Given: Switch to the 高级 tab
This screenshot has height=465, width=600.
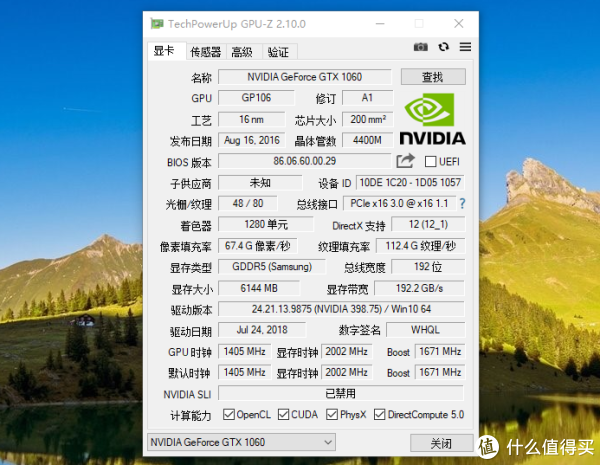Looking at the screenshot, I should coord(244,52).
